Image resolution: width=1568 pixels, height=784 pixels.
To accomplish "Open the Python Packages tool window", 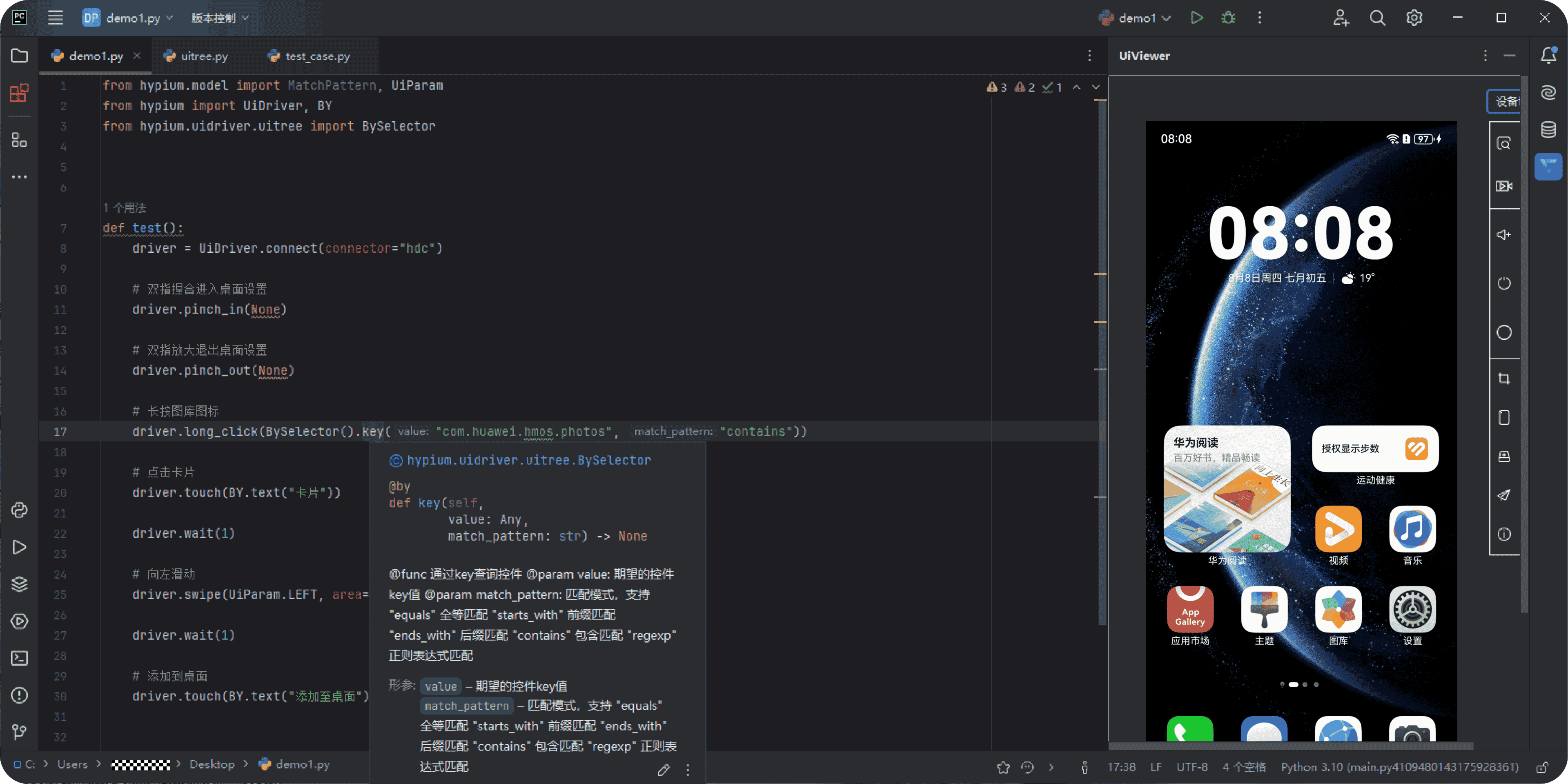I will 19,584.
